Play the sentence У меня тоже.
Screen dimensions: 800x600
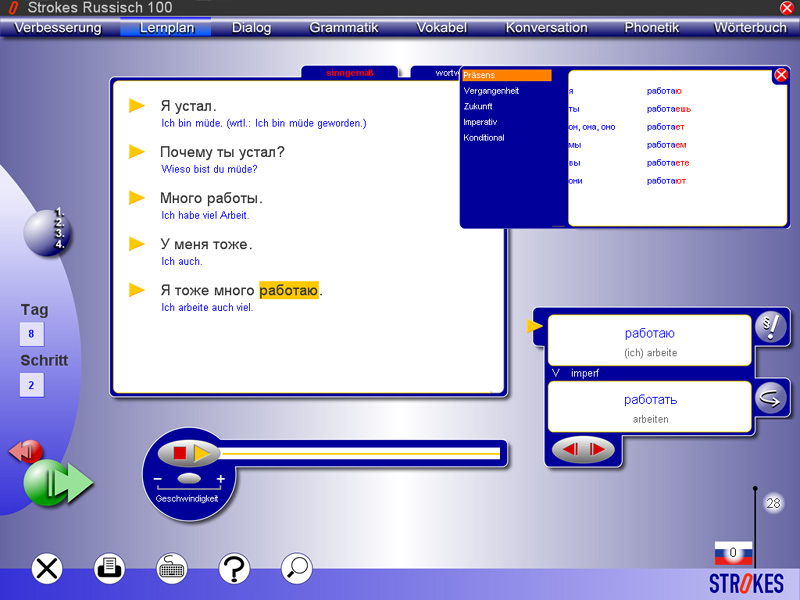137,244
